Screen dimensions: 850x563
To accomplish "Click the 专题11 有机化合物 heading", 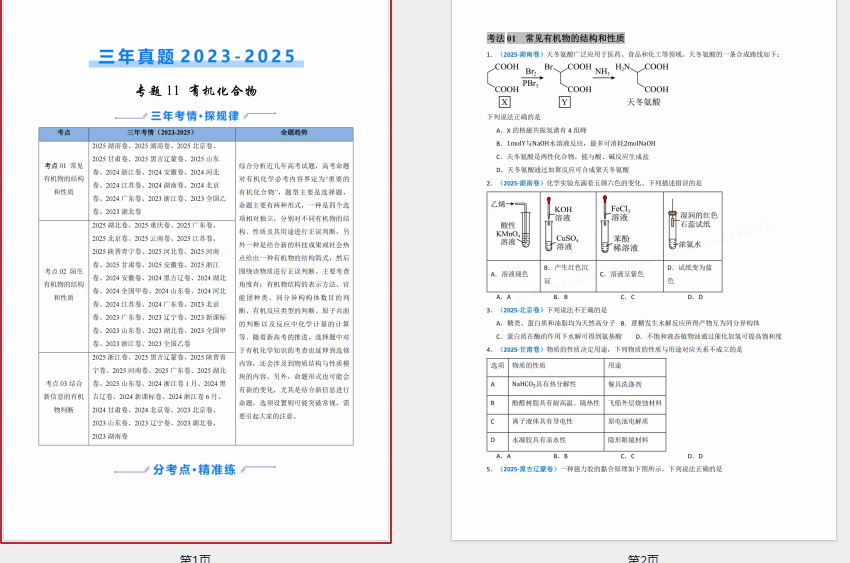I will (196, 91).
